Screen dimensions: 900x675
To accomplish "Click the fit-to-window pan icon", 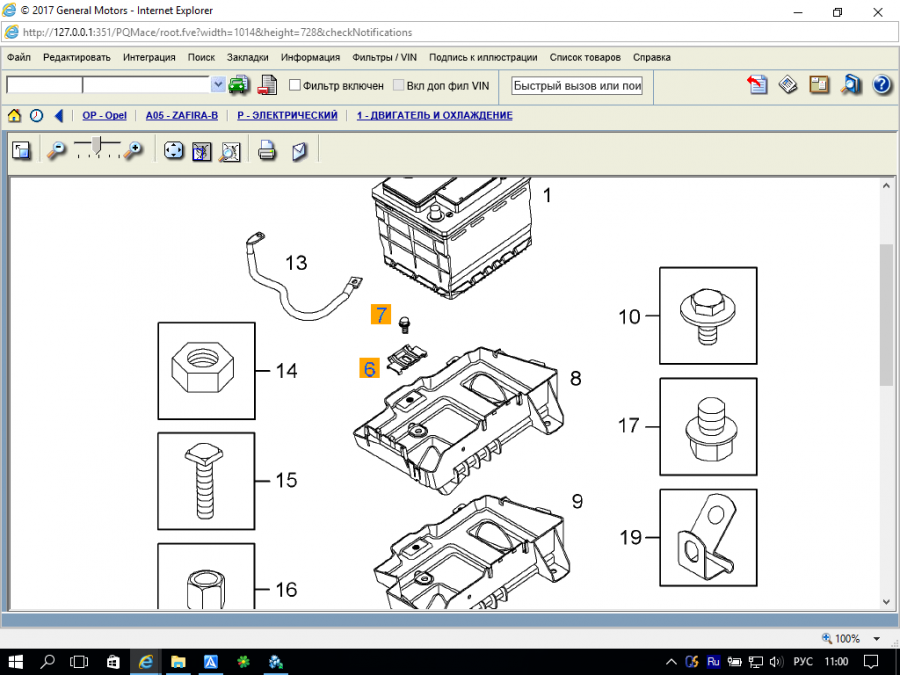I will [174, 152].
